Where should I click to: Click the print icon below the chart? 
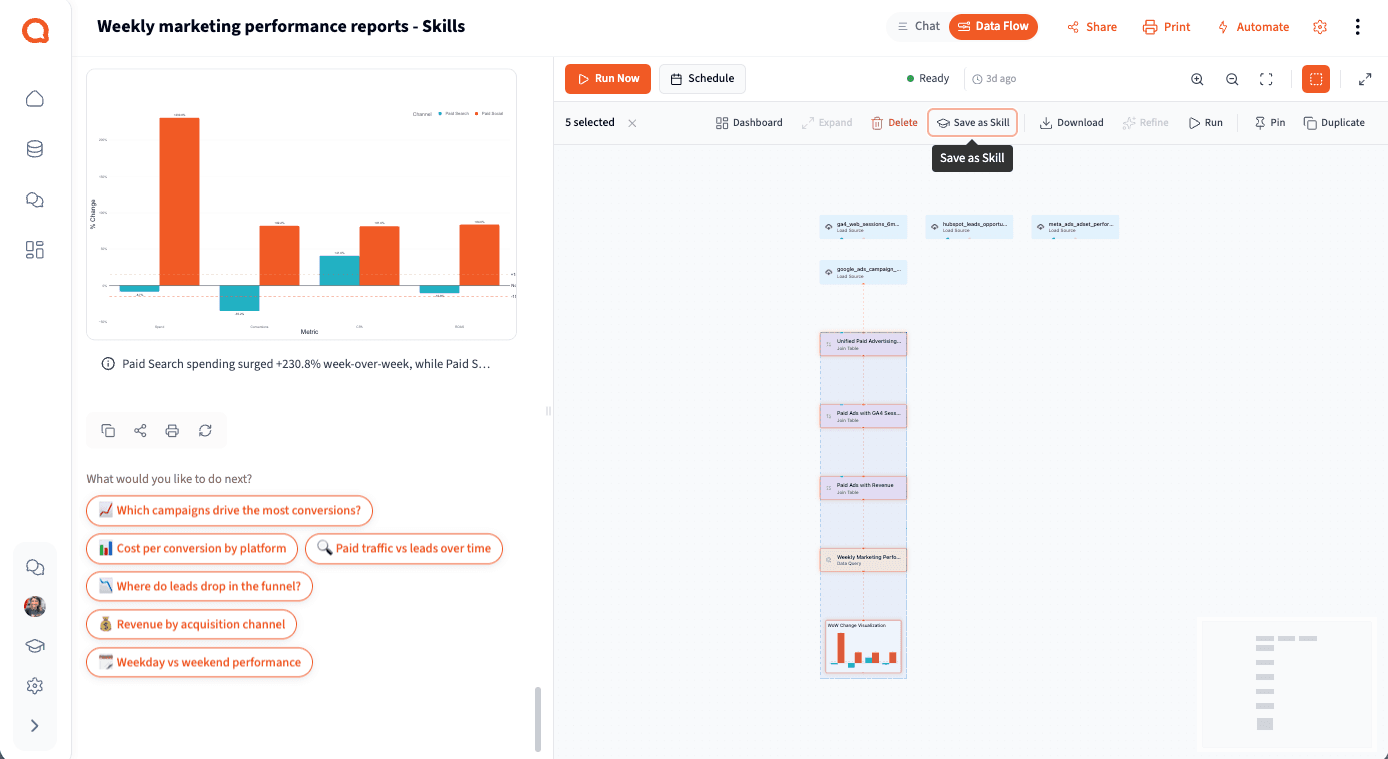tap(172, 431)
